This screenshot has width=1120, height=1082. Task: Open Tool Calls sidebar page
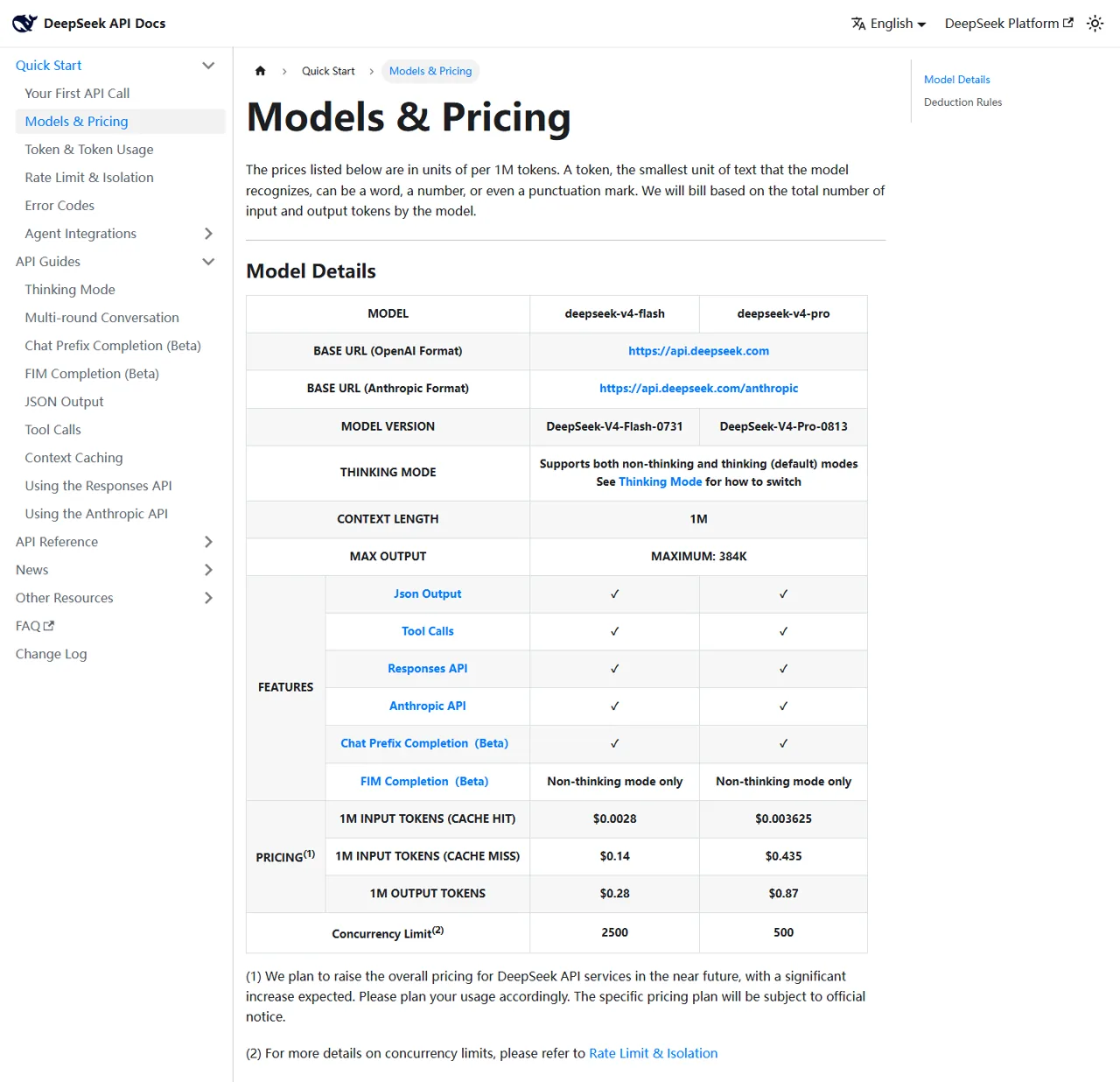point(52,430)
